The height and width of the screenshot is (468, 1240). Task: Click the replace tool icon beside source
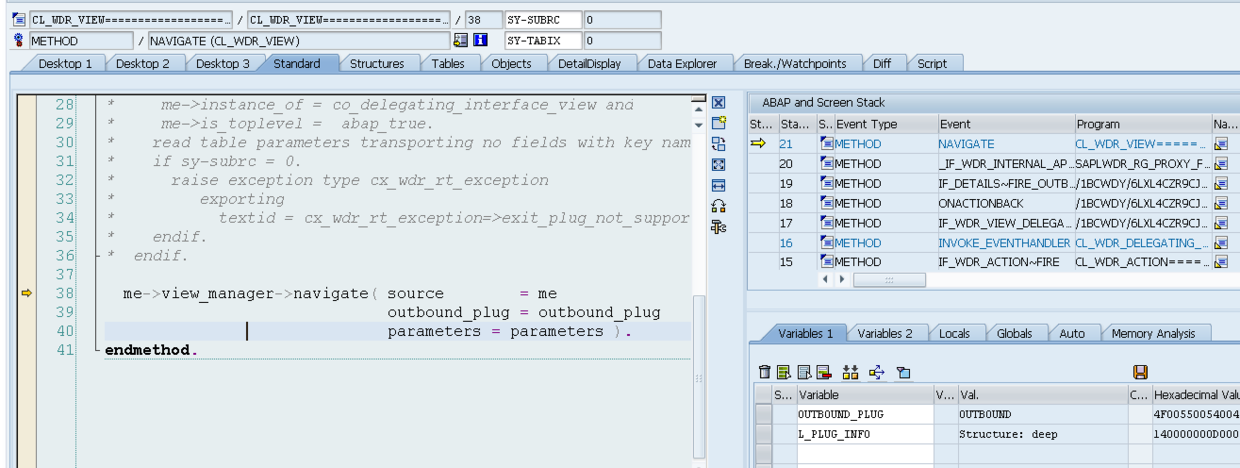[717, 144]
